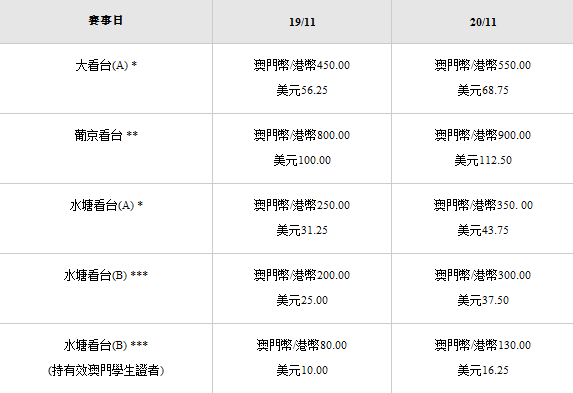
Task: Click the 澳門幣/港幣300.00 price
Action: click(x=483, y=275)
